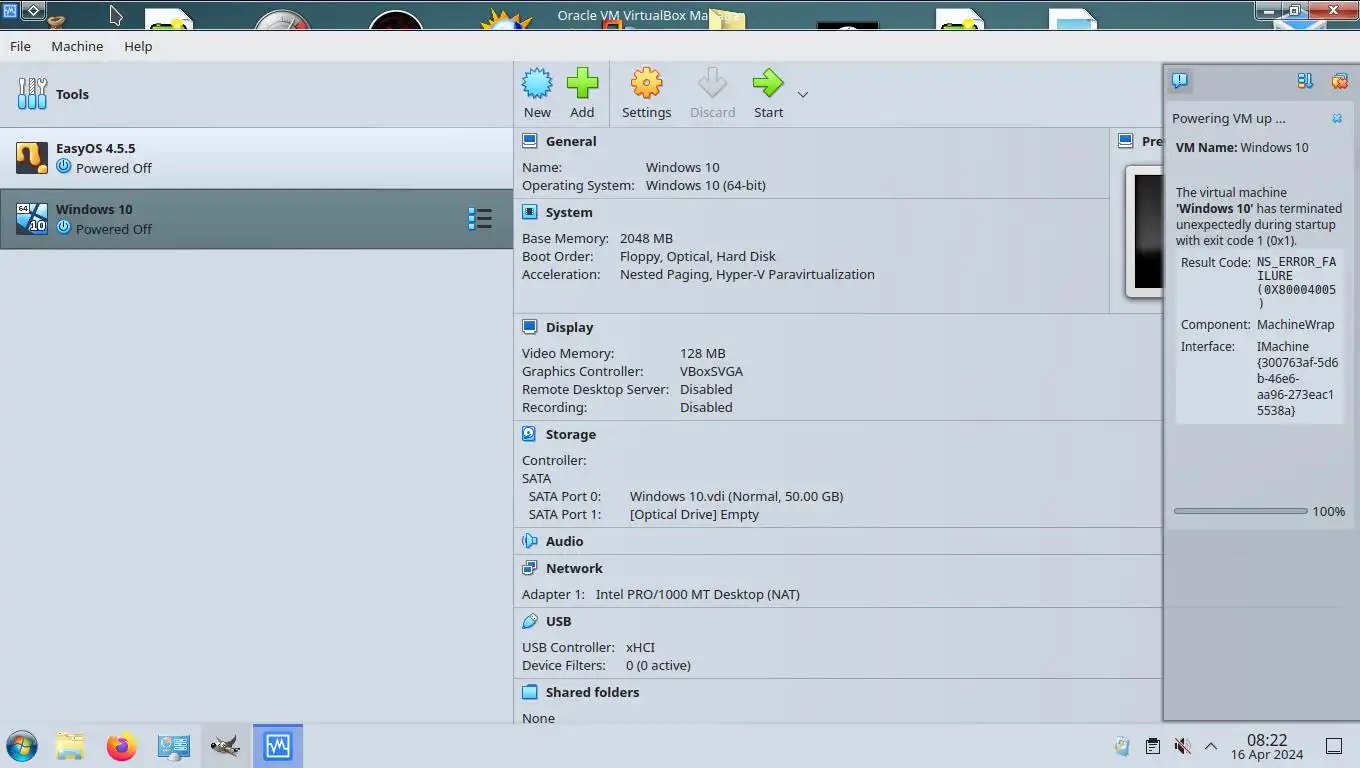Image resolution: width=1360 pixels, height=768 pixels.
Task: Click the Shared folders section icon
Action: tap(529, 692)
